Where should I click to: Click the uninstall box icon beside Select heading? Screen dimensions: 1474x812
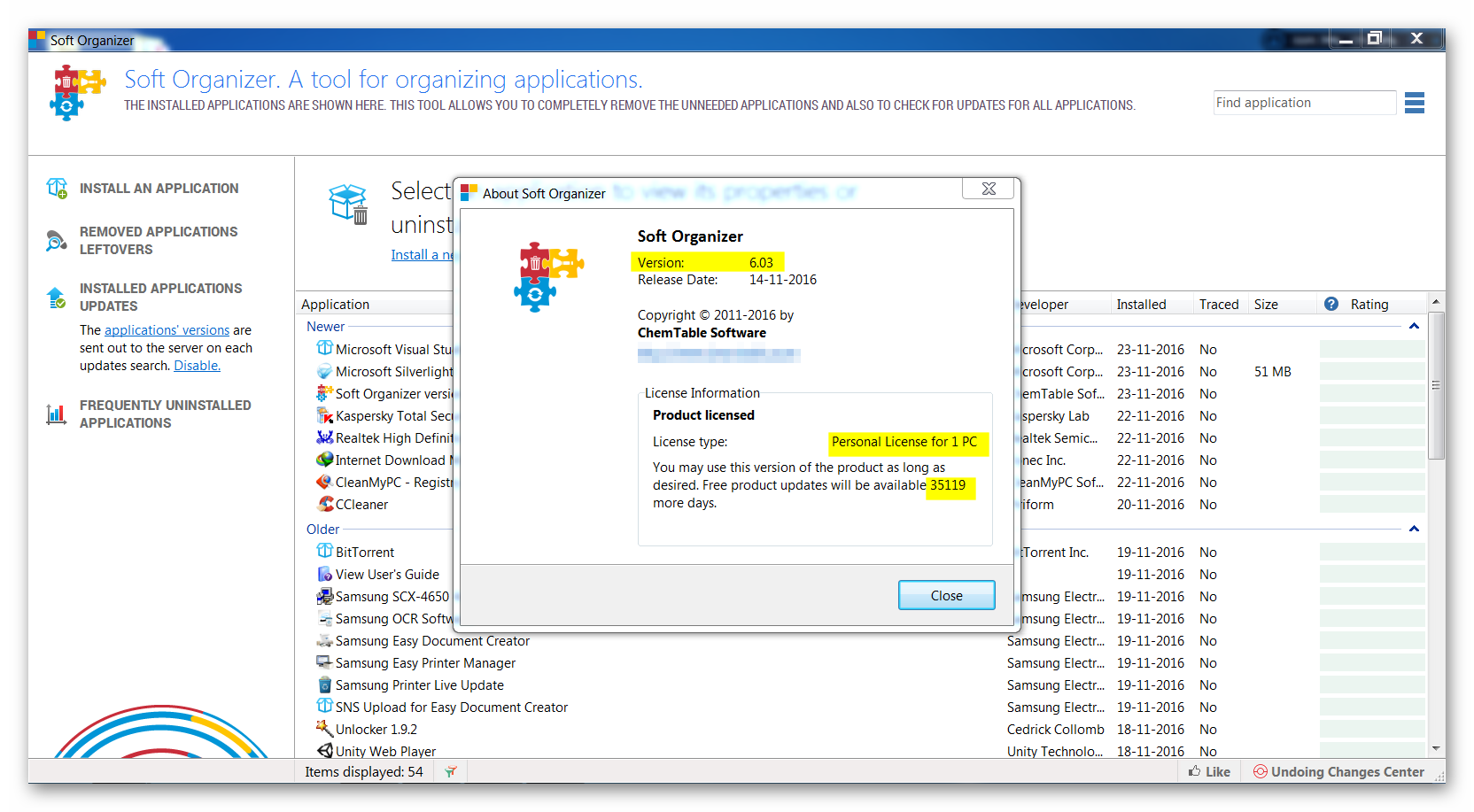(x=349, y=205)
